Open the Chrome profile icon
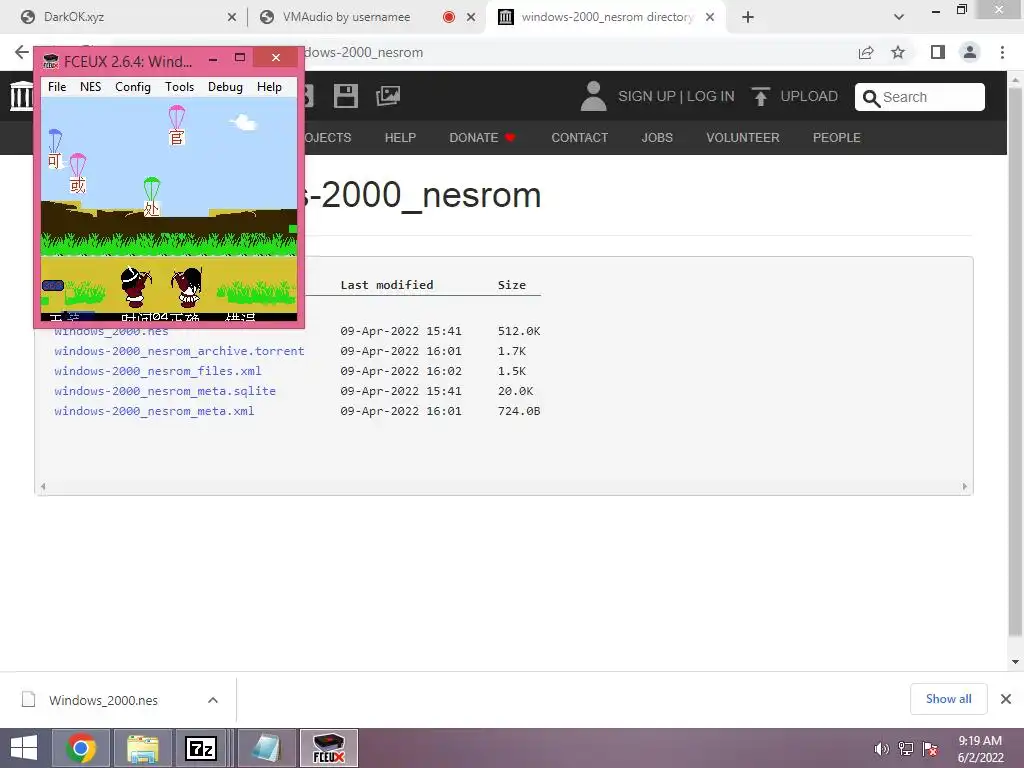Screen dimensions: 1024x768 [970, 52]
